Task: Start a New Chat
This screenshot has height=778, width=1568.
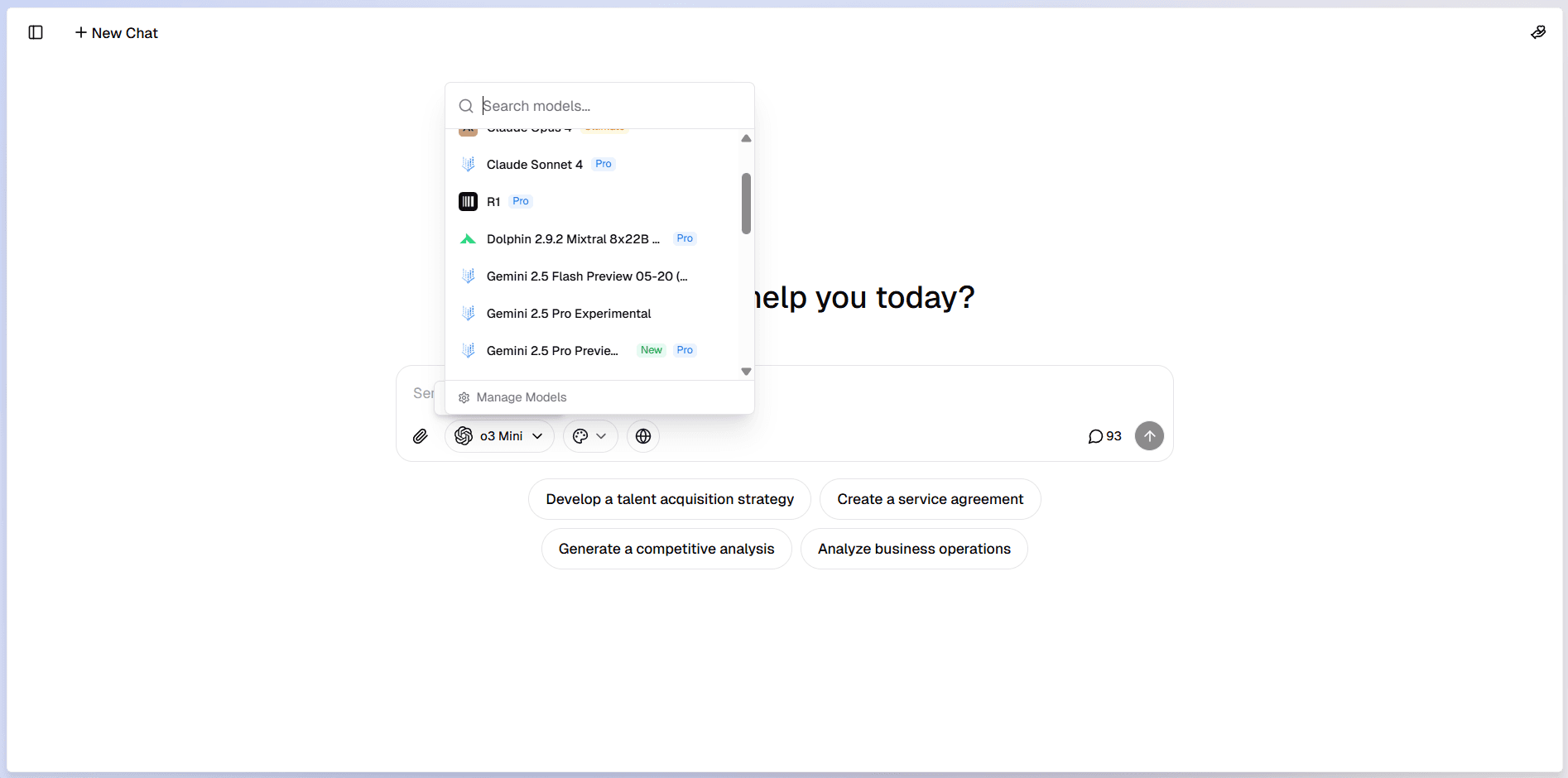Action: point(116,32)
